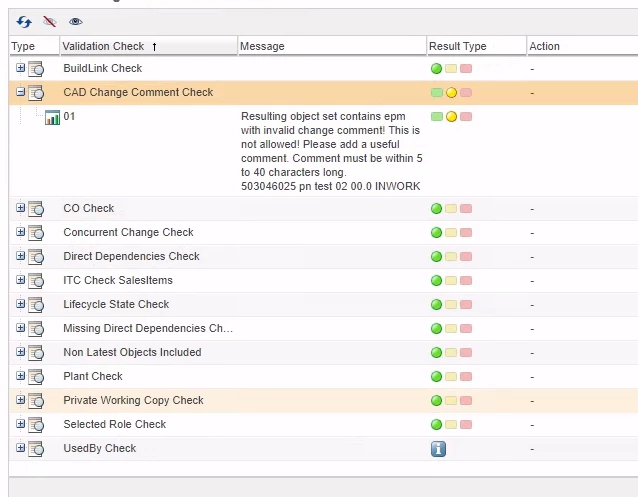Click the Direct Dependencies Check type icon

(x=36, y=257)
